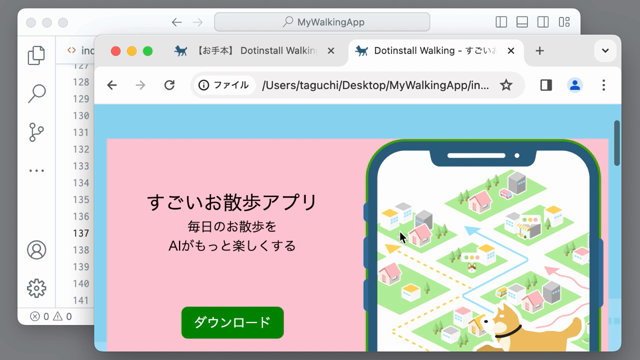
Task: Go forward in VS Code title bar
Action: click(x=198, y=22)
